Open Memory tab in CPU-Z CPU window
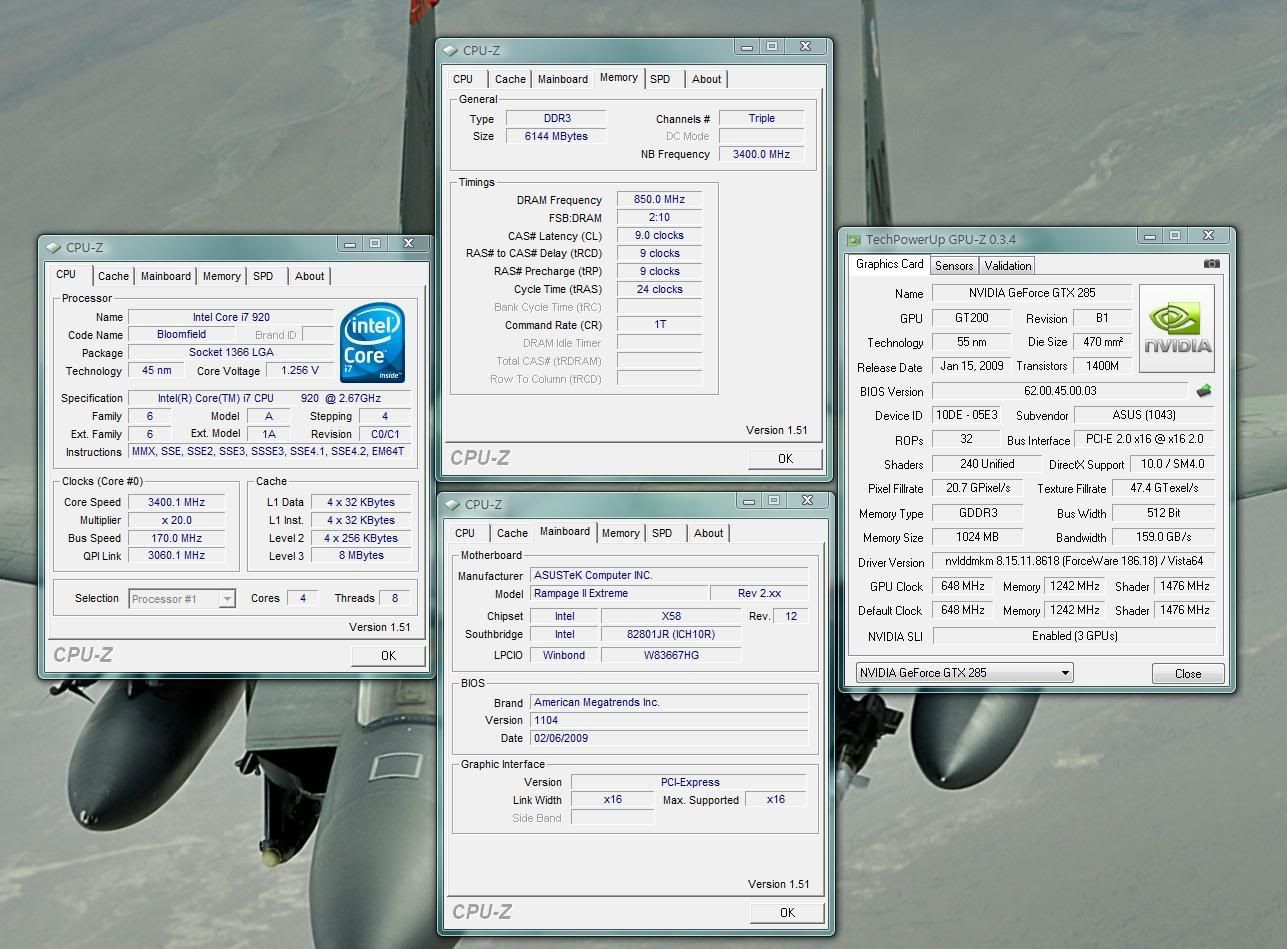Screen dimensions: 1287x949 pos(222,276)
